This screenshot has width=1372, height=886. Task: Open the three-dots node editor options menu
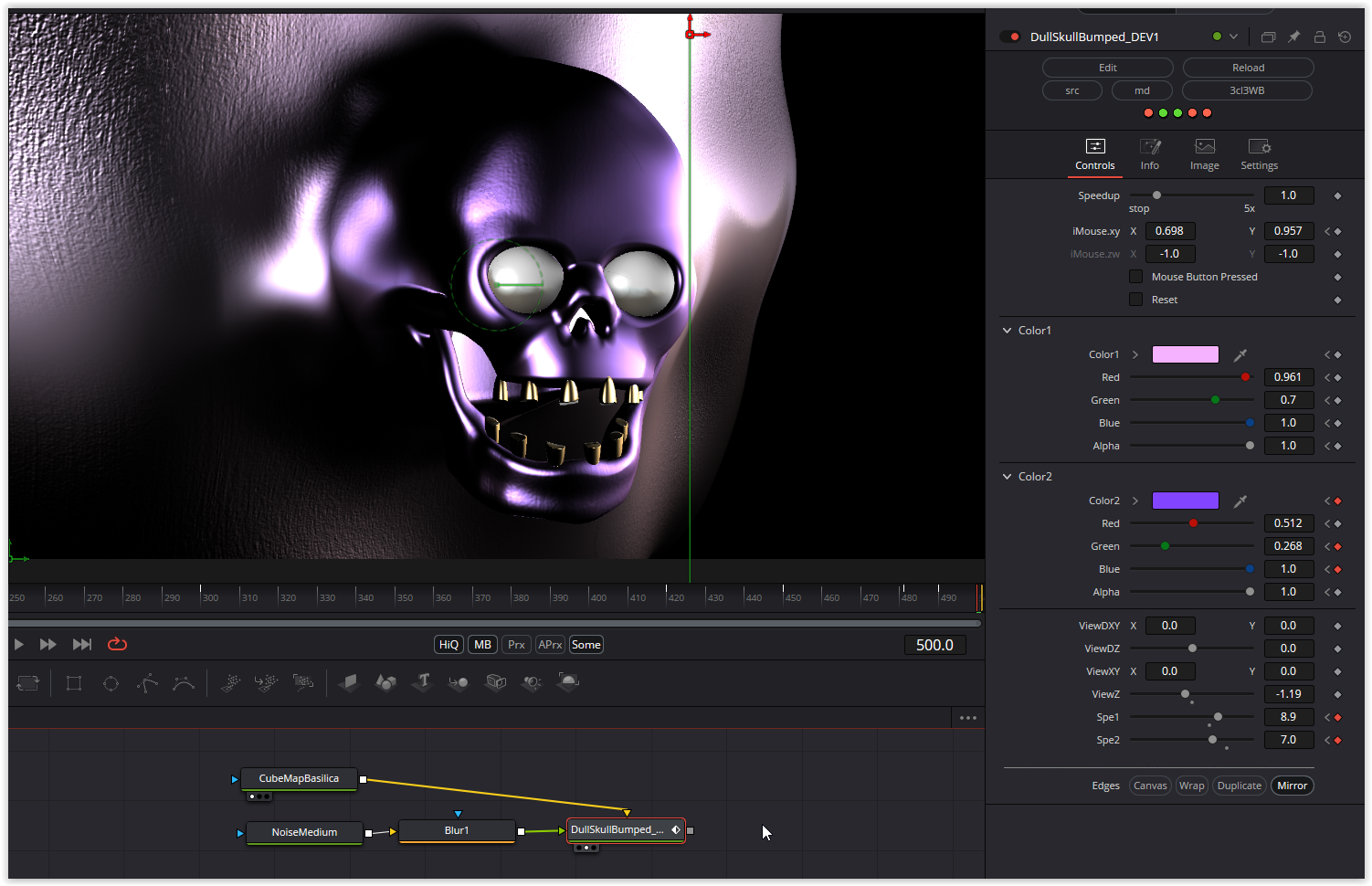click(x=968, y=718)
